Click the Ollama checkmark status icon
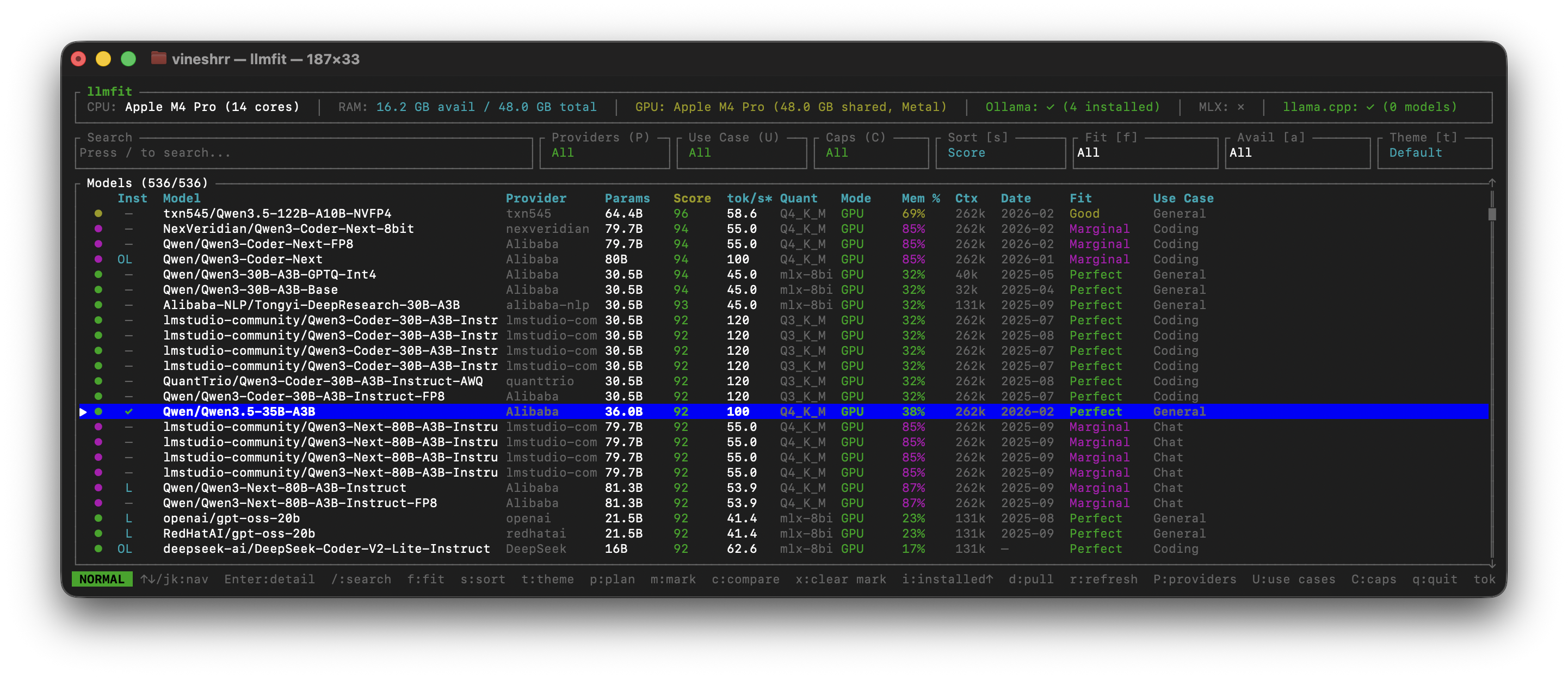Viewport: 1568px width, 678px height. 1051,107
